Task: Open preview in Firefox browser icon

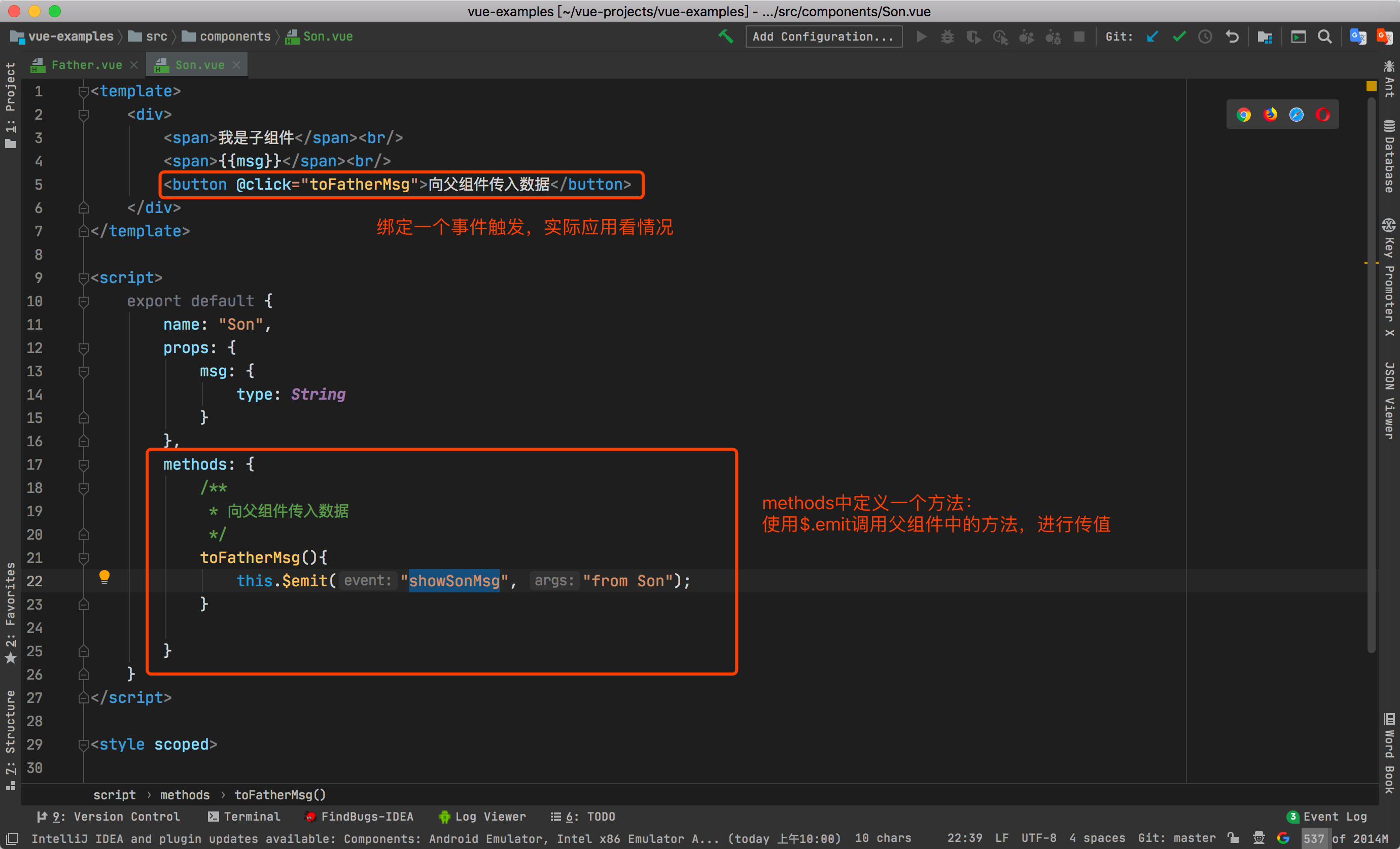Action: pos(1270,115)
